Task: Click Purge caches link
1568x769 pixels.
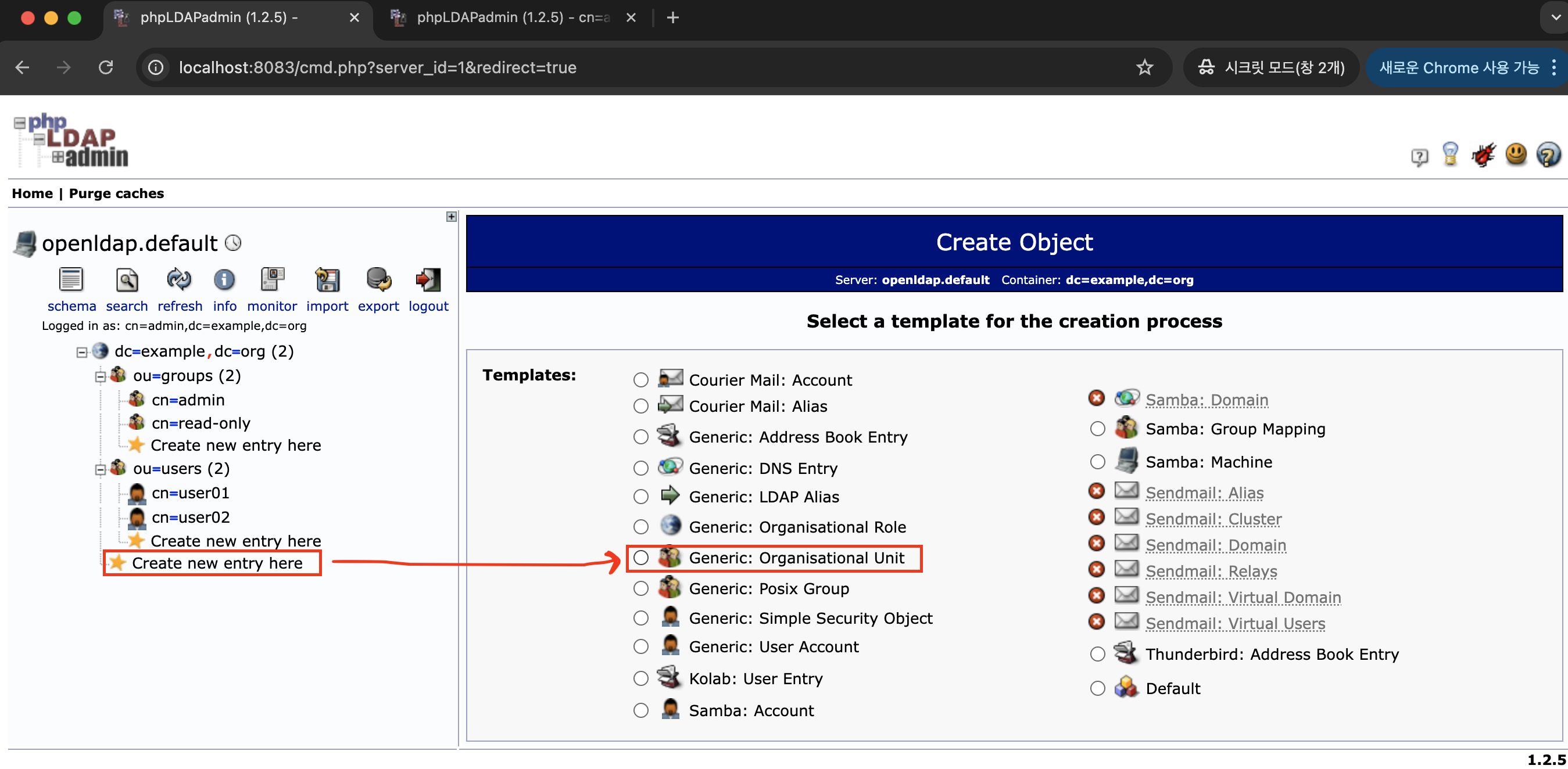Action: [x=116, y=193]
